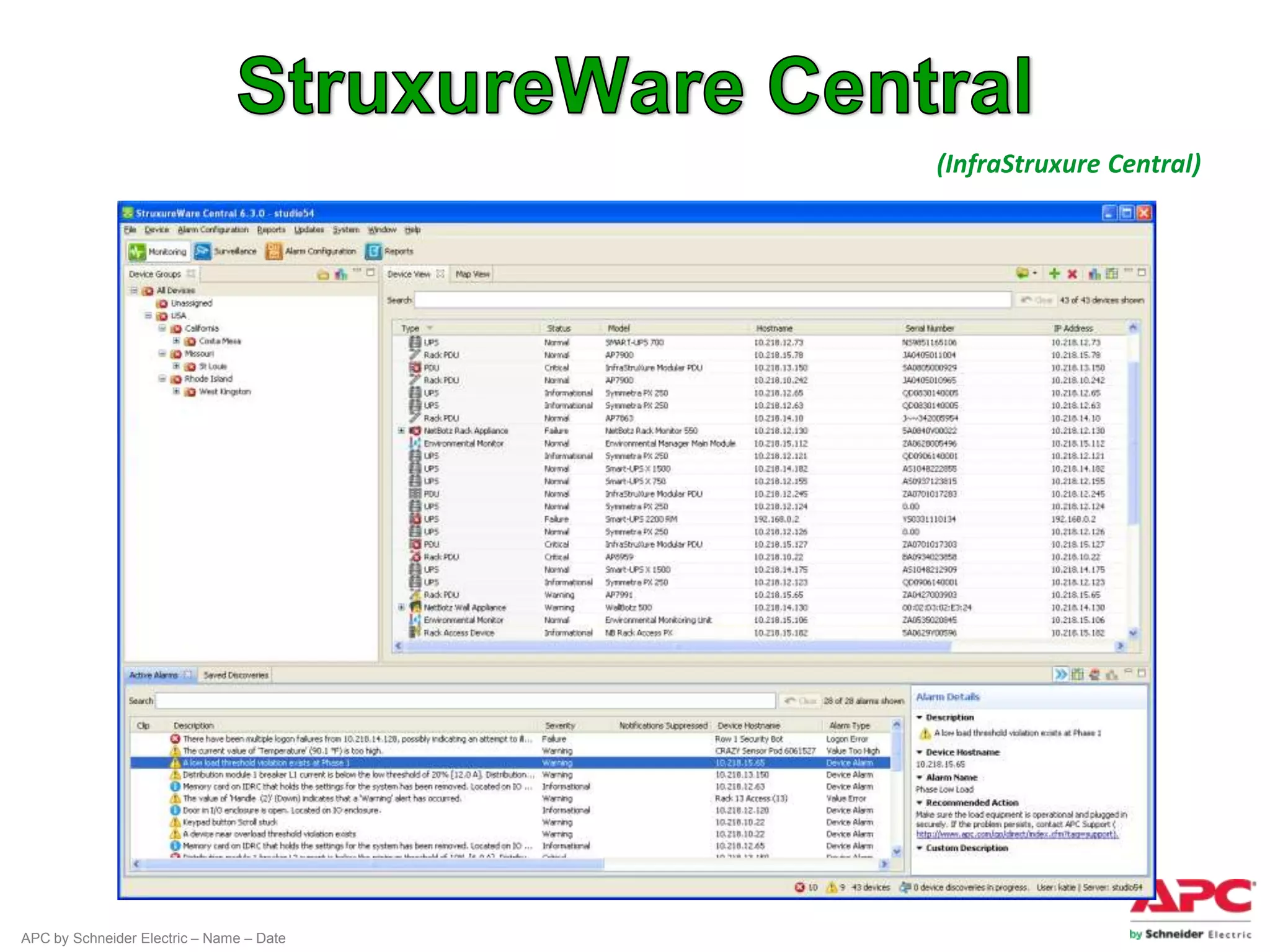Click the warning alarms count icon in status bar
Image resolution: width=1270 pixels, height=952 pixels.
click(832, 888)
